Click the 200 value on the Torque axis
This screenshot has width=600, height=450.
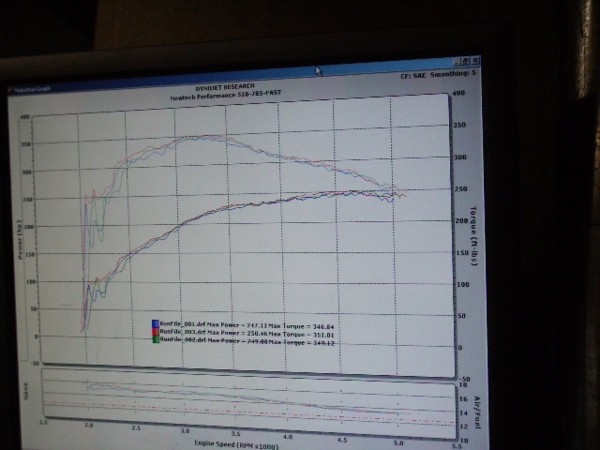pyautogui.click(x=462, y=220)
